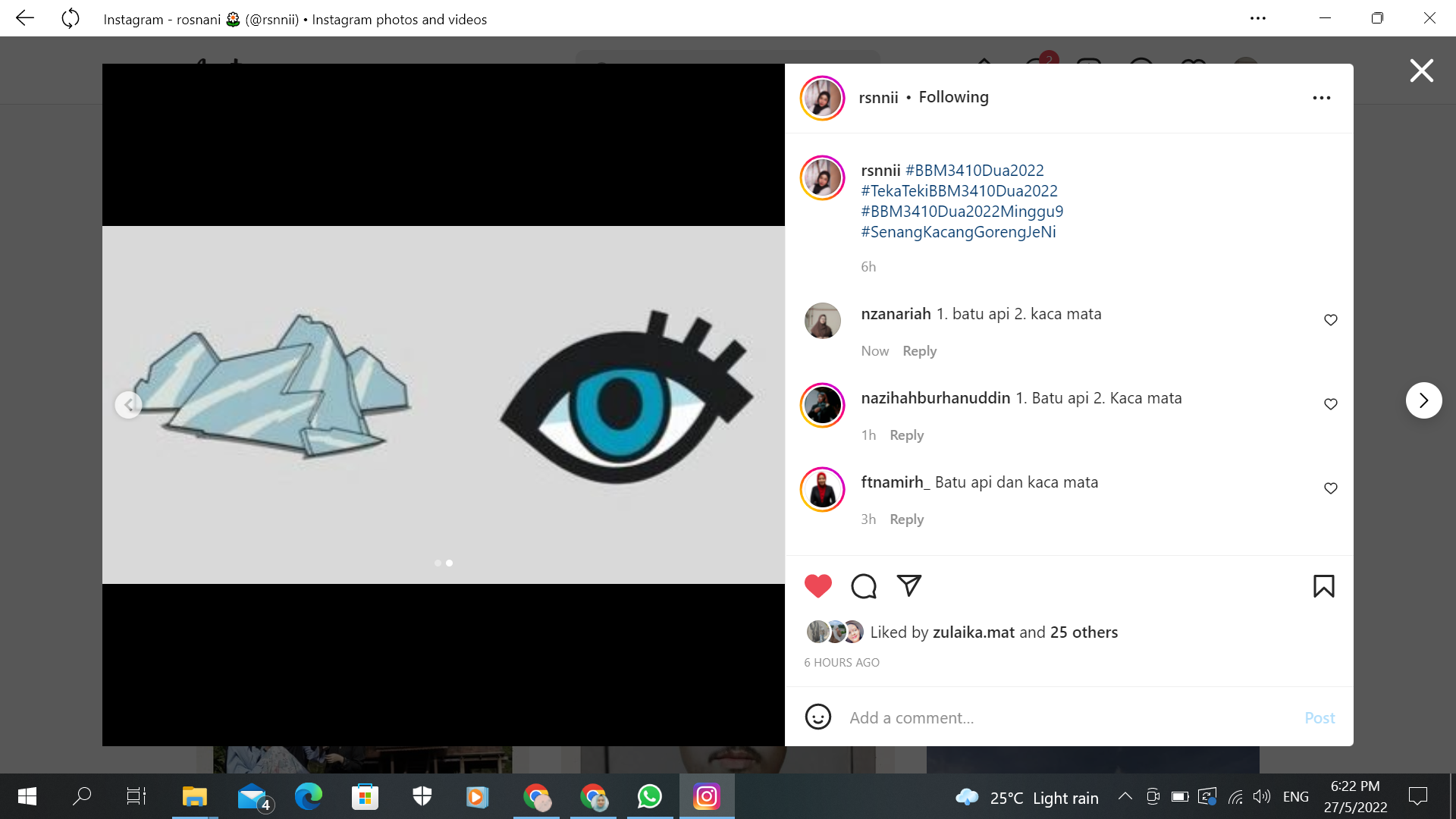Go to next post arrow

pos(1423,400)
